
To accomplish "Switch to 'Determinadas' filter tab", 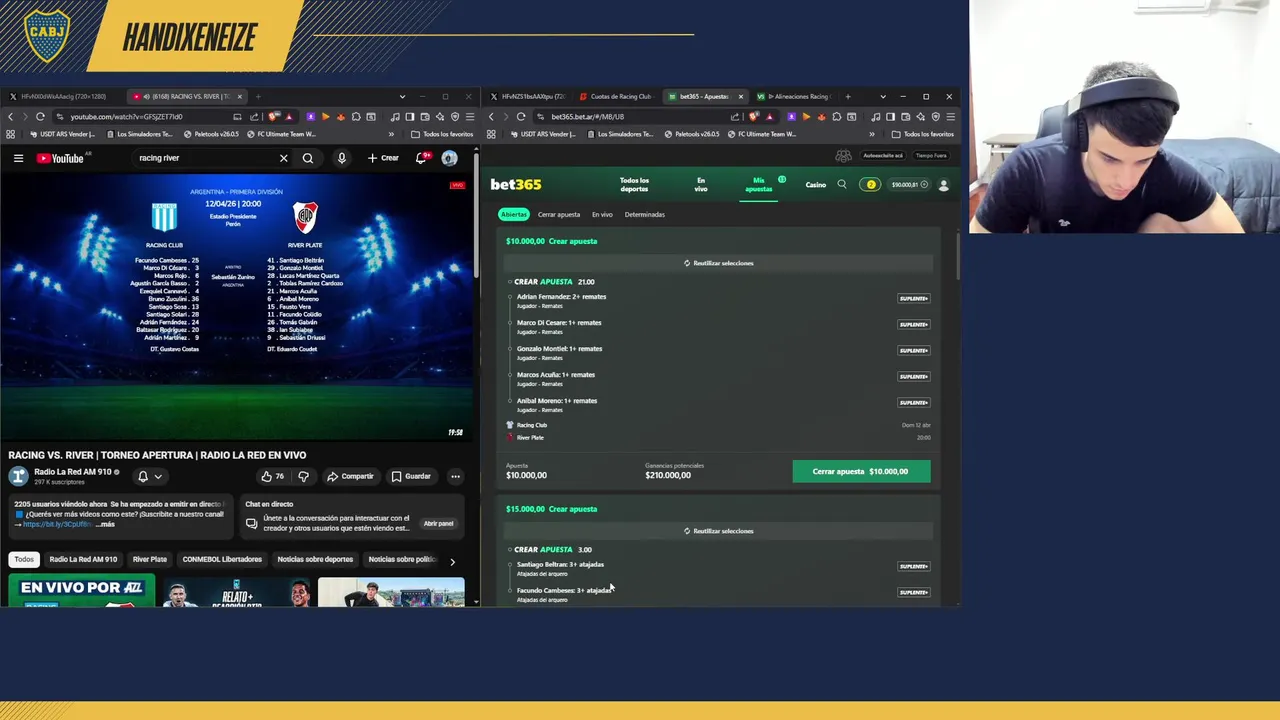I will click(645, 214).
